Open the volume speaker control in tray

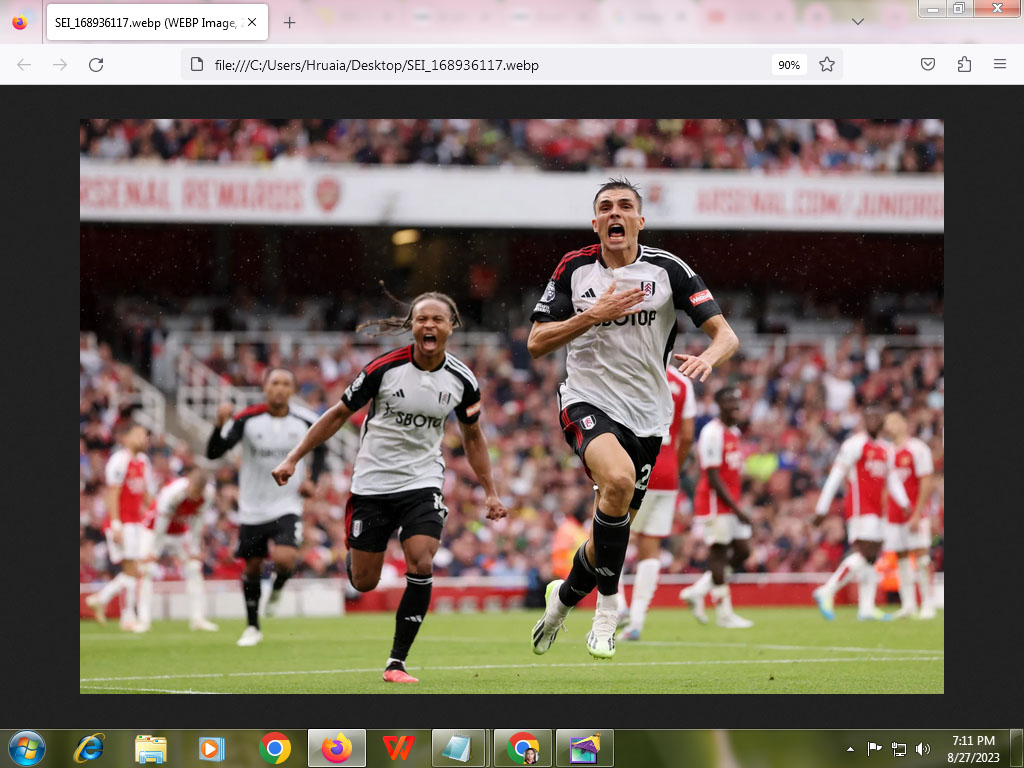[x=922, y=748]
